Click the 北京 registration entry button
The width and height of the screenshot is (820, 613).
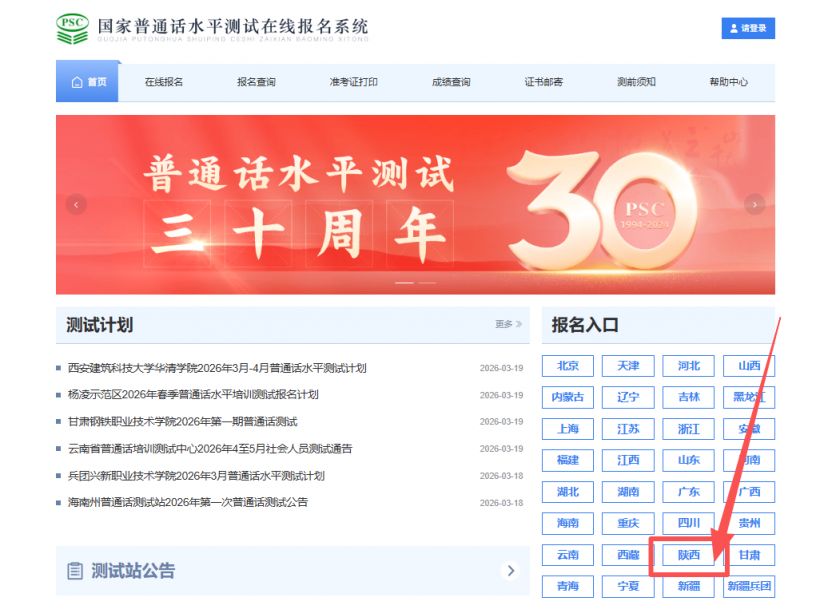pyautogui.click(x=566, y=366)
